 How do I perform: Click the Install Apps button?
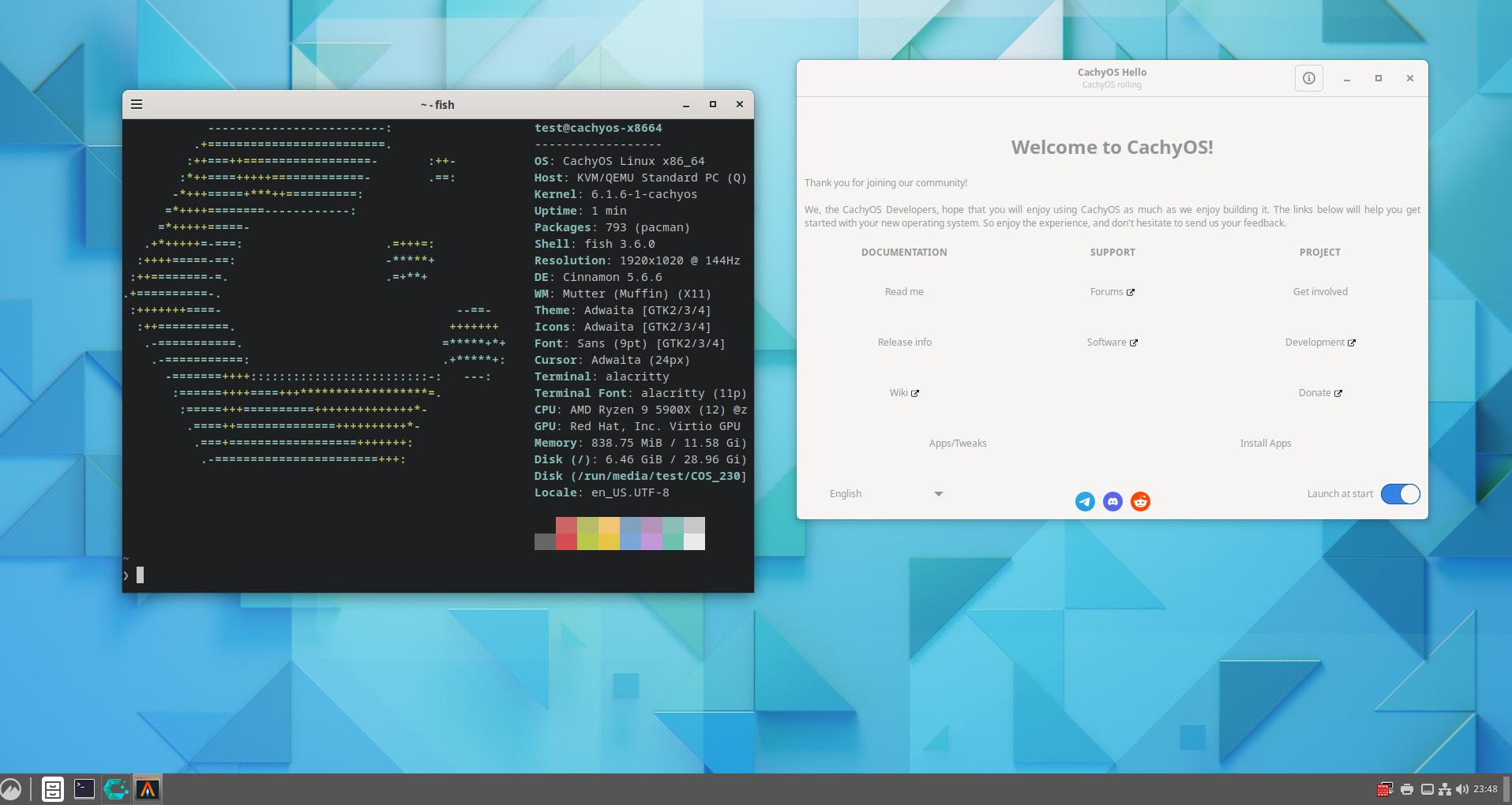click(x=1265, y=444)
